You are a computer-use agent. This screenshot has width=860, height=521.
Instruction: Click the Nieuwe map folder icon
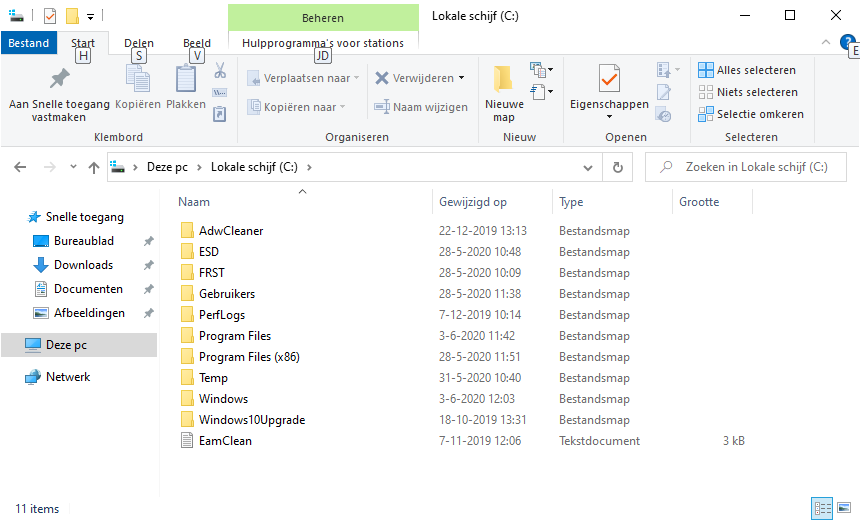point(503,79)
